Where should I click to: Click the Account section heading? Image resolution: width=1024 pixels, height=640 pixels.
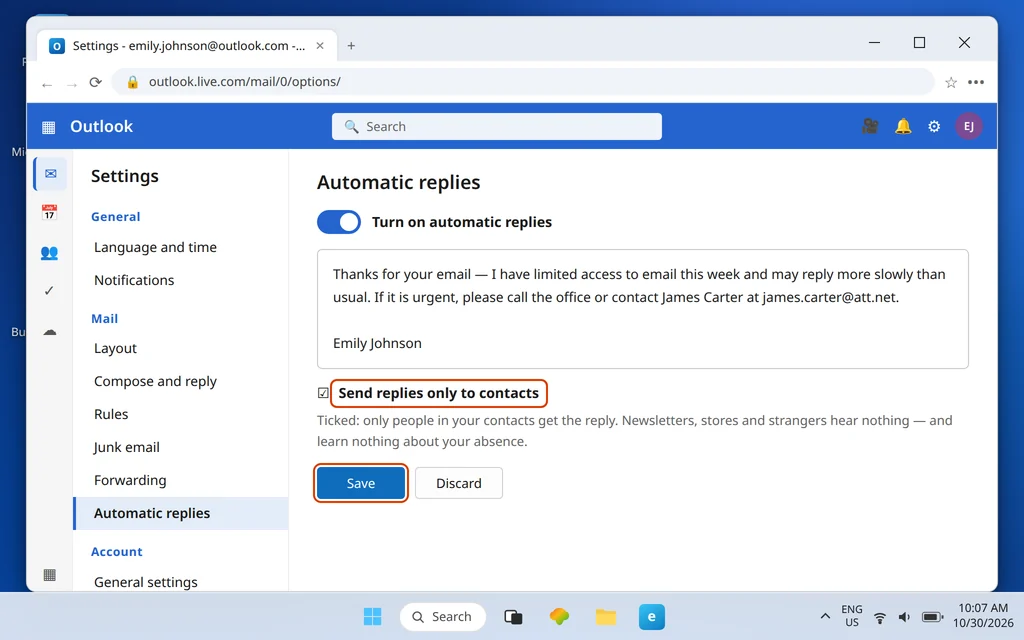point(116,552)
